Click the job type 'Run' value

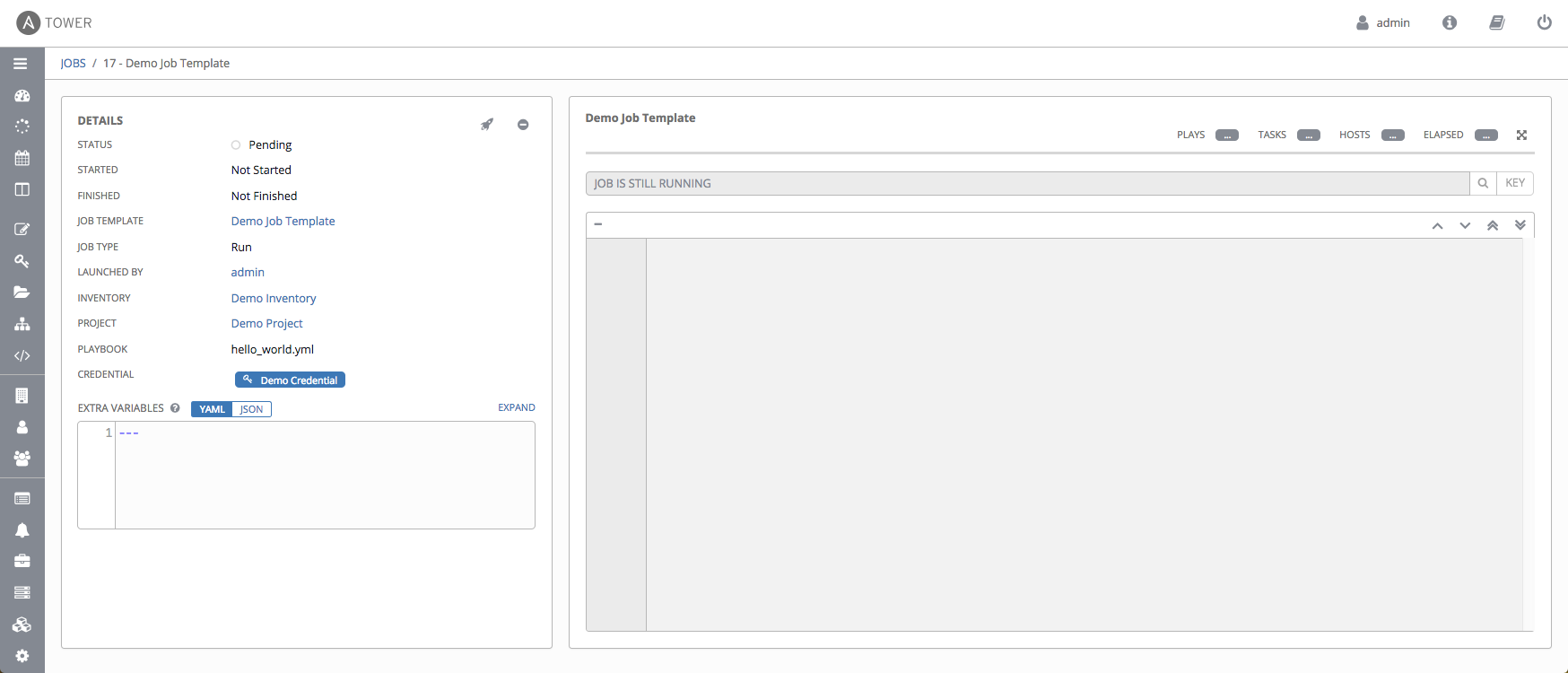(241, 248)
